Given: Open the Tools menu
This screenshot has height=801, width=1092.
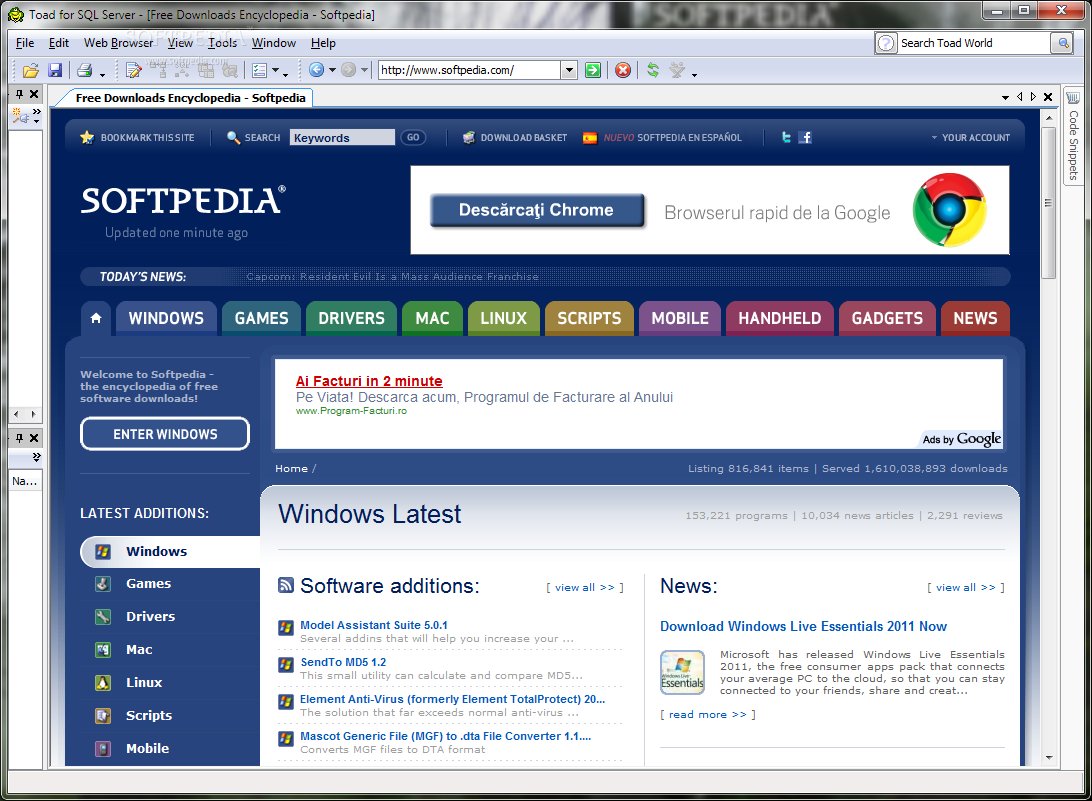Looking at the screenshot, I should (222, 43).
